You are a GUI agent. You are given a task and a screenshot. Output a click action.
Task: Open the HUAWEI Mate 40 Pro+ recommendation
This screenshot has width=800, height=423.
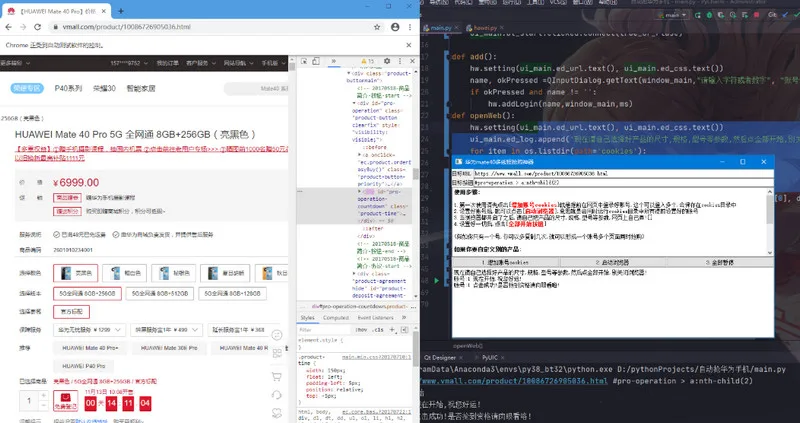pyautogui.click(x=90, y=348)
